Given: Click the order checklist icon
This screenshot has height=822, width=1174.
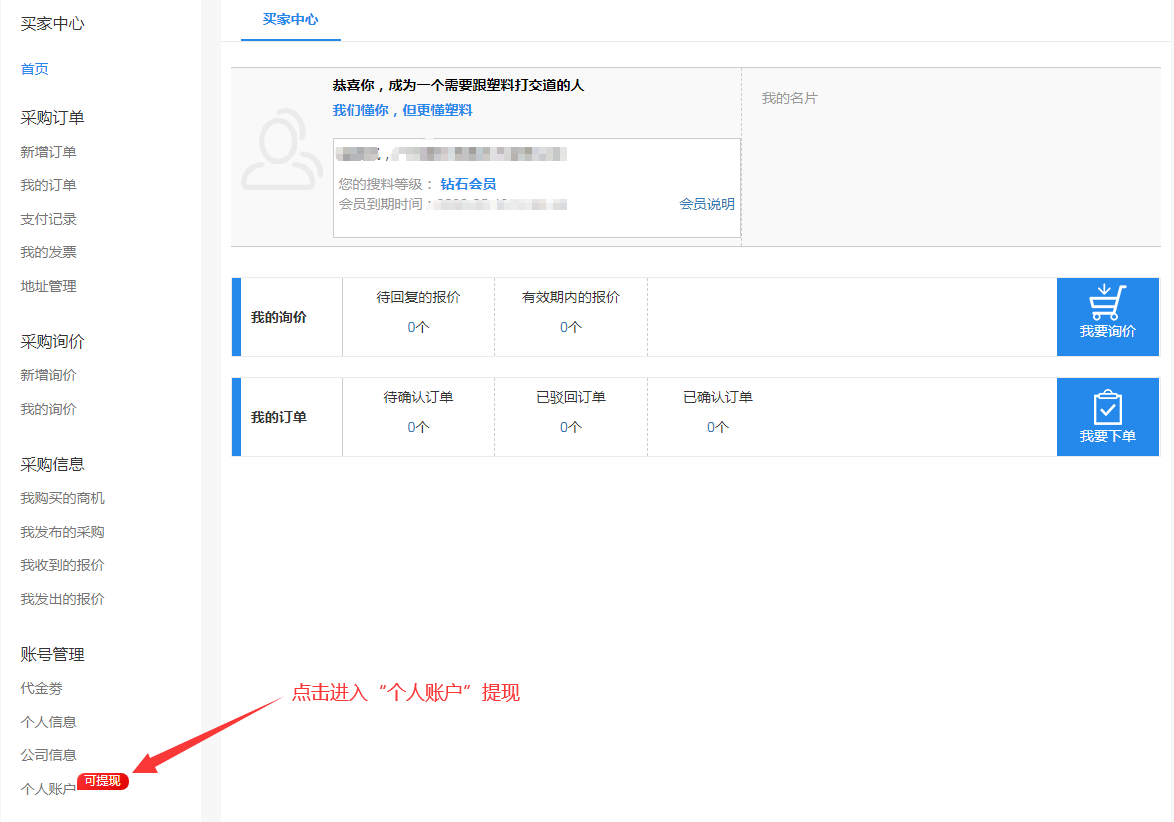Looking at the screenshot, I should (x=1106, y=405).
